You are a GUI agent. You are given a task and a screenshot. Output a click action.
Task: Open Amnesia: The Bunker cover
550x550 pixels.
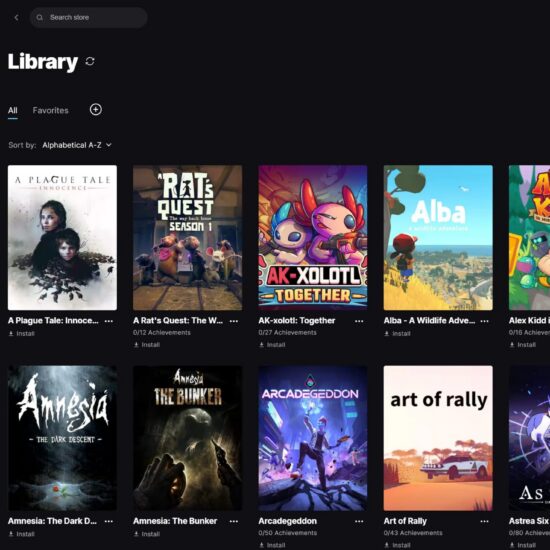187,438
